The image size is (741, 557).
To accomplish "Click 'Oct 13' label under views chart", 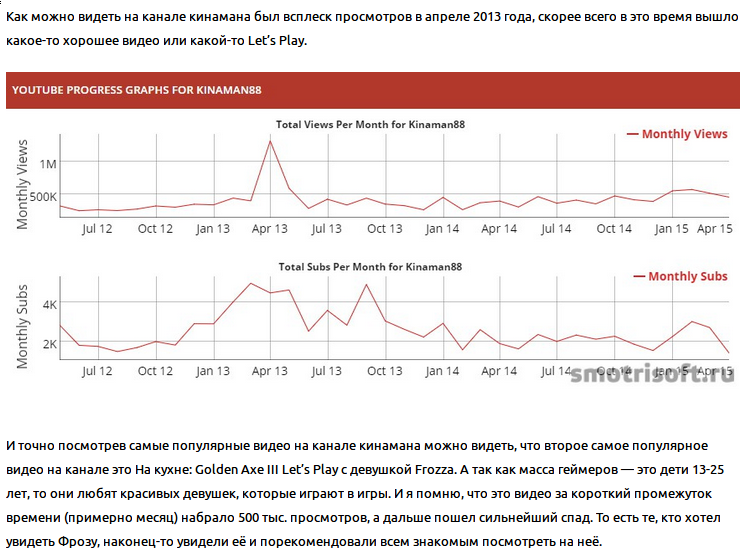I will click(385, 229).
